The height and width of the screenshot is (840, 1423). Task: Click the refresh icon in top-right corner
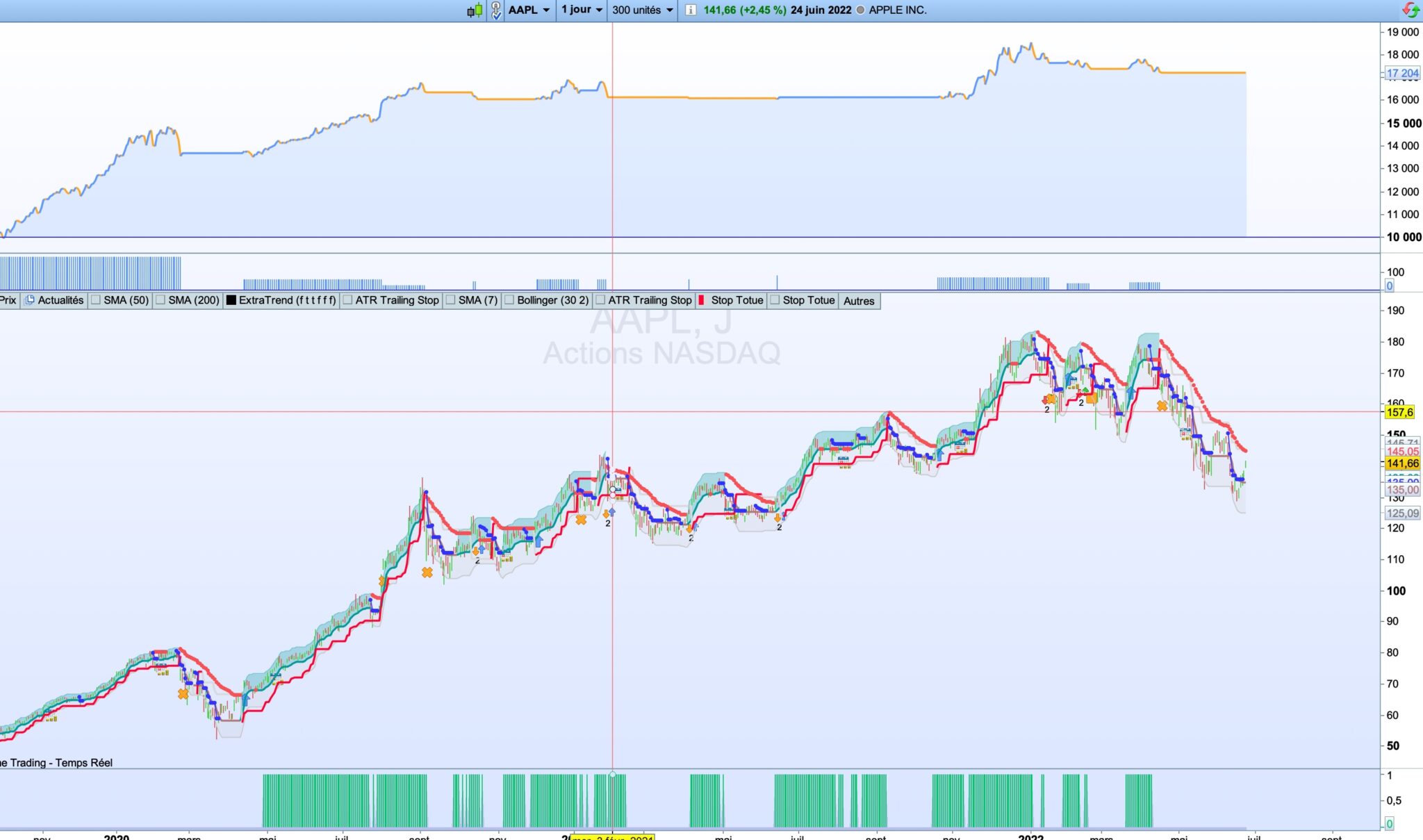1410,10
